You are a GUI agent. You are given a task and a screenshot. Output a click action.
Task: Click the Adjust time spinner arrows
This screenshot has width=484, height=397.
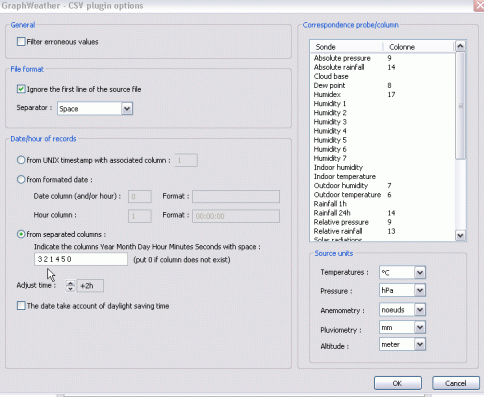pyautogui.click(x=70, y=286)
